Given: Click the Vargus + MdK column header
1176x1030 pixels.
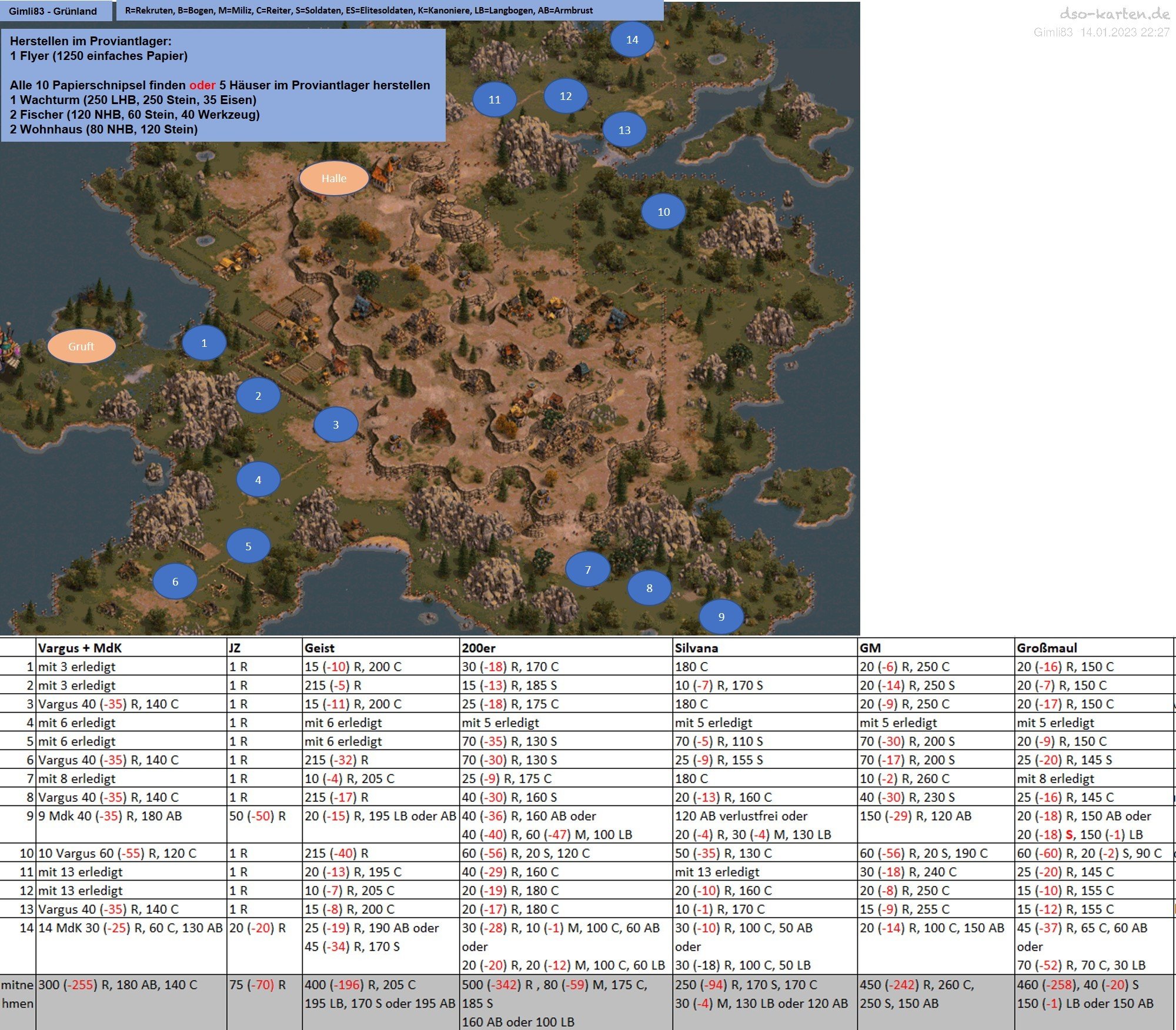Looking at the screenshot, I should coord(79,648).
